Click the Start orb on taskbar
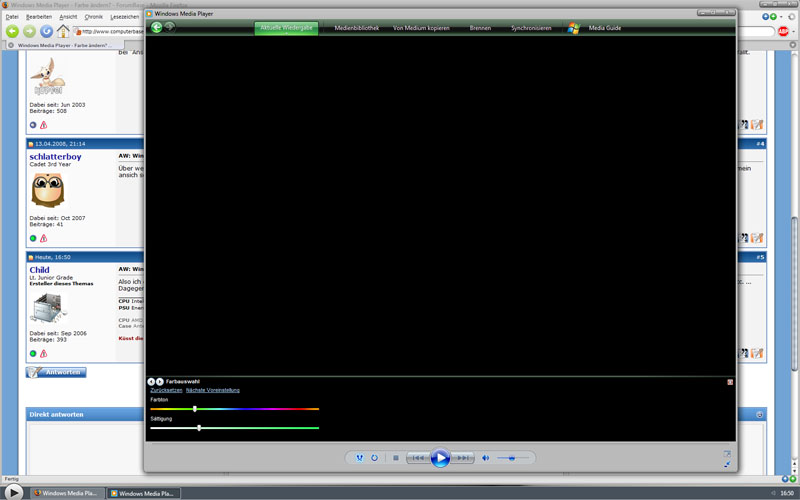This screenshot has height=500, width=800. (13, 492)
